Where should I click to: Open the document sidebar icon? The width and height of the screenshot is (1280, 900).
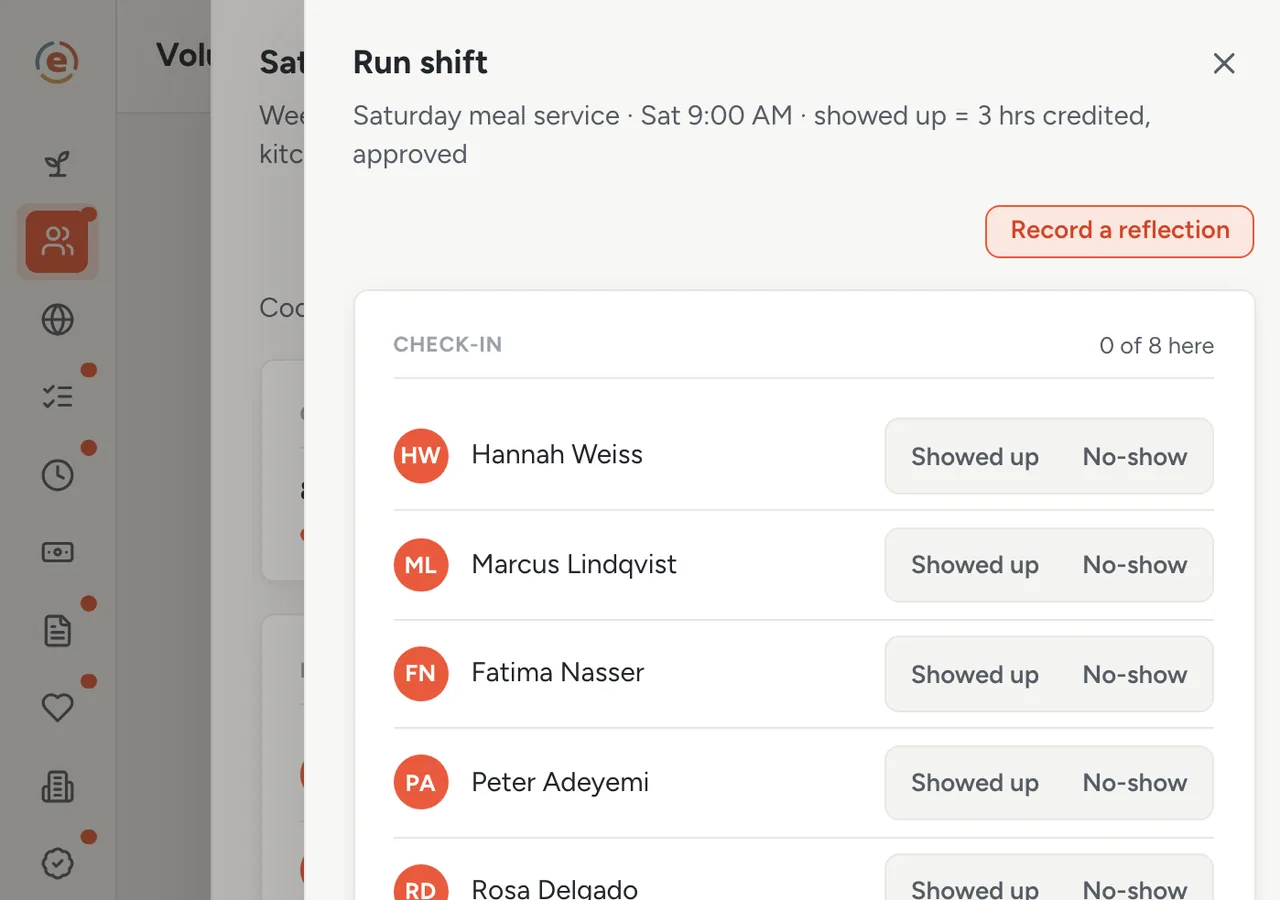pyautogui.click(x=57, y=630)
